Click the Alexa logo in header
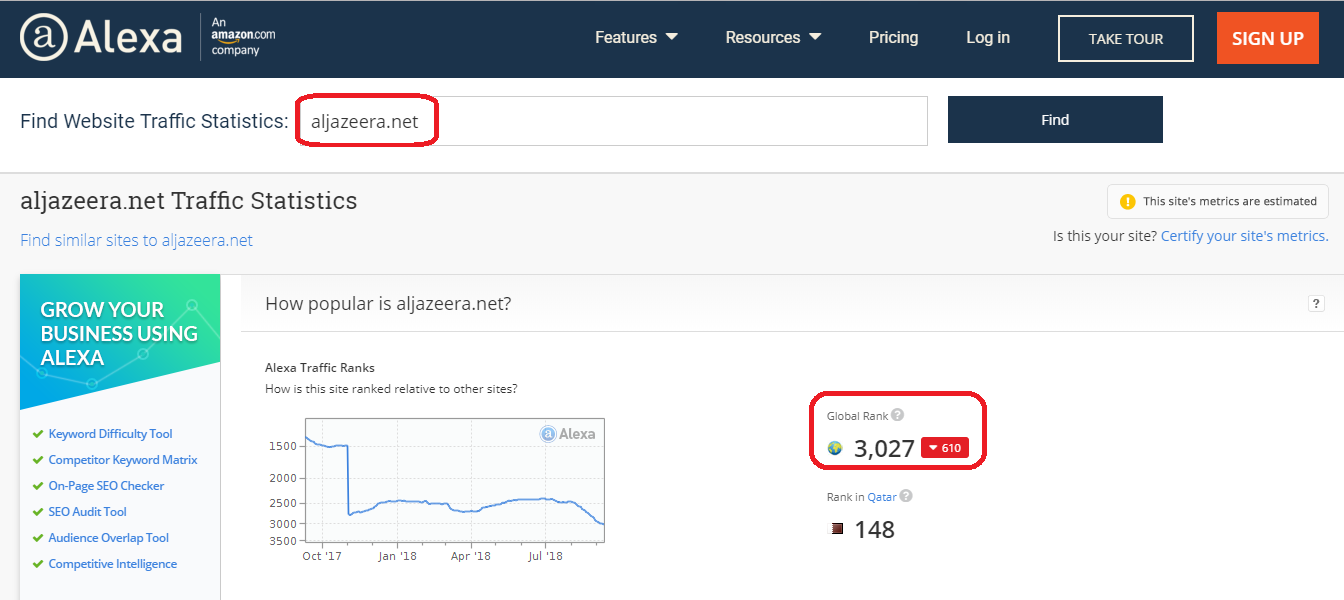This screenshot has width=1344, height=600. (x=101, y=38)
